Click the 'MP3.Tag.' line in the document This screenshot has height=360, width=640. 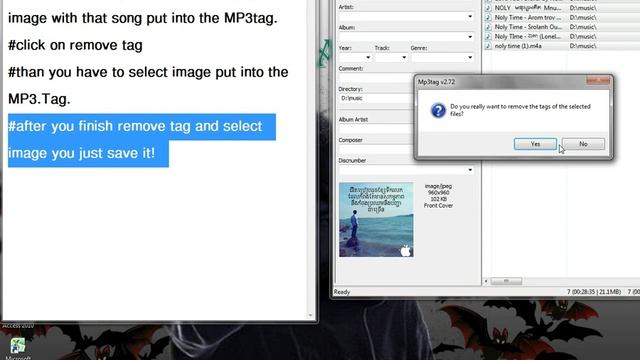pos(39,99)
